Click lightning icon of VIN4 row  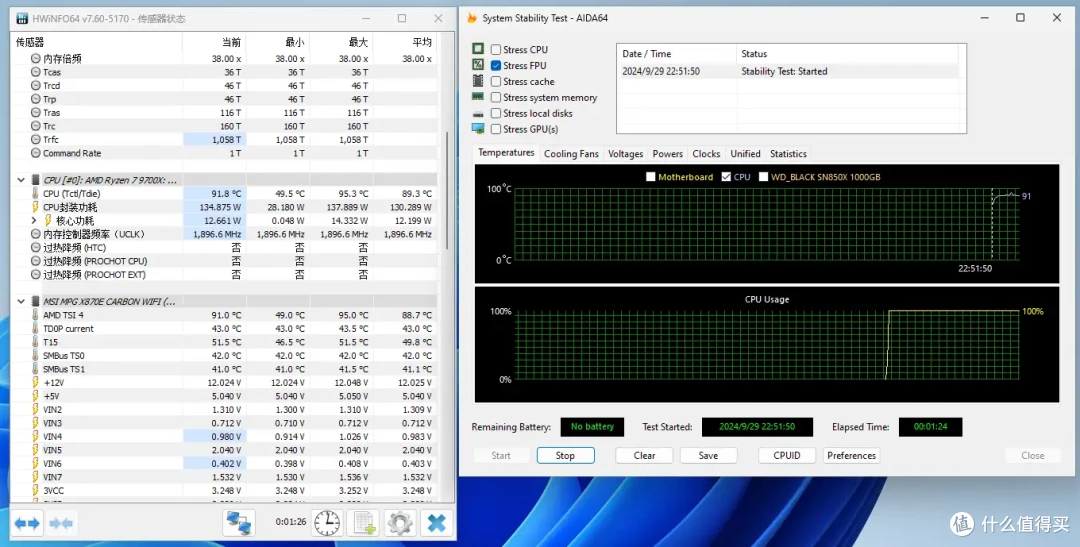(x=36, y=436)
